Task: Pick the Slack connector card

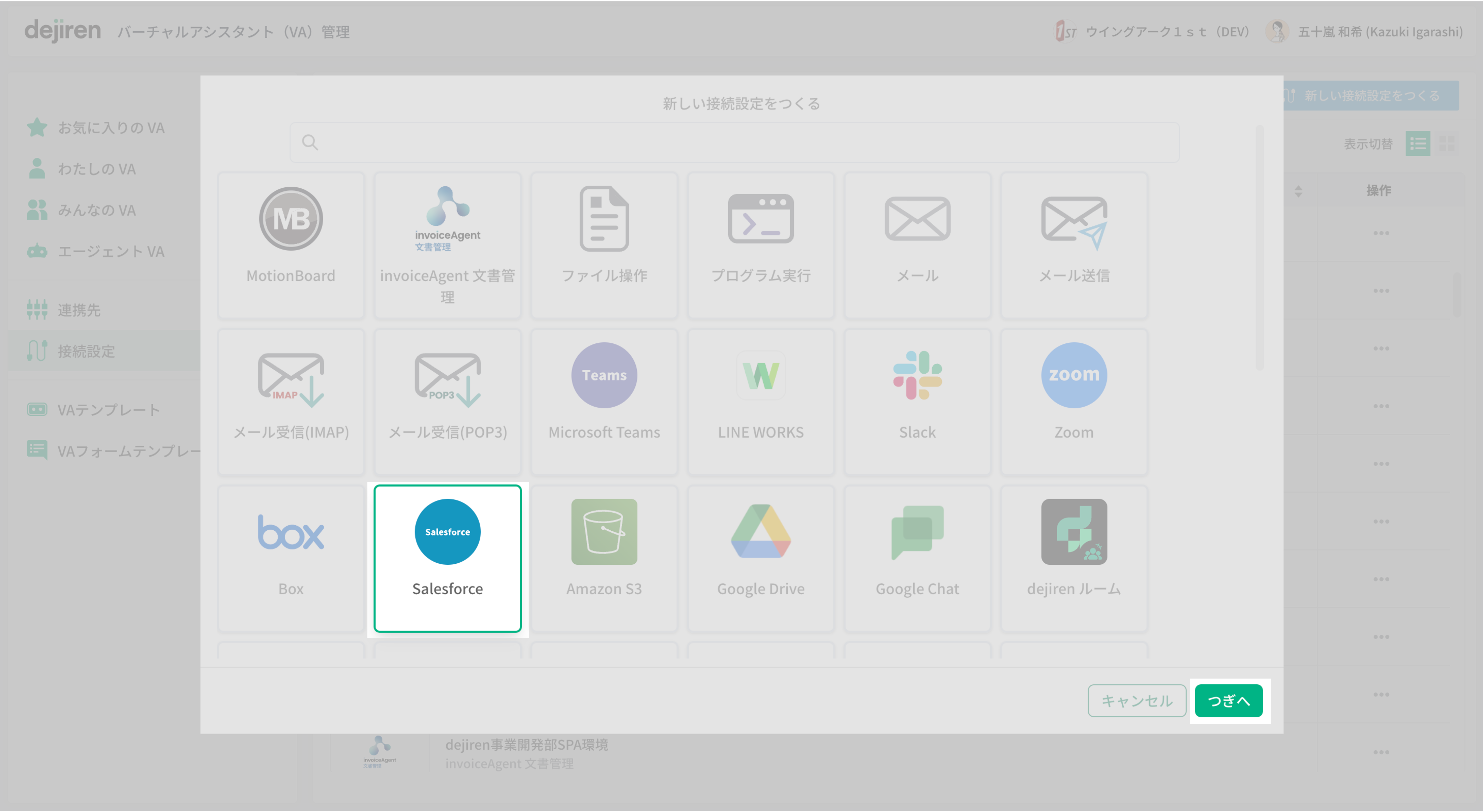Action: click(x=917, y=402)
